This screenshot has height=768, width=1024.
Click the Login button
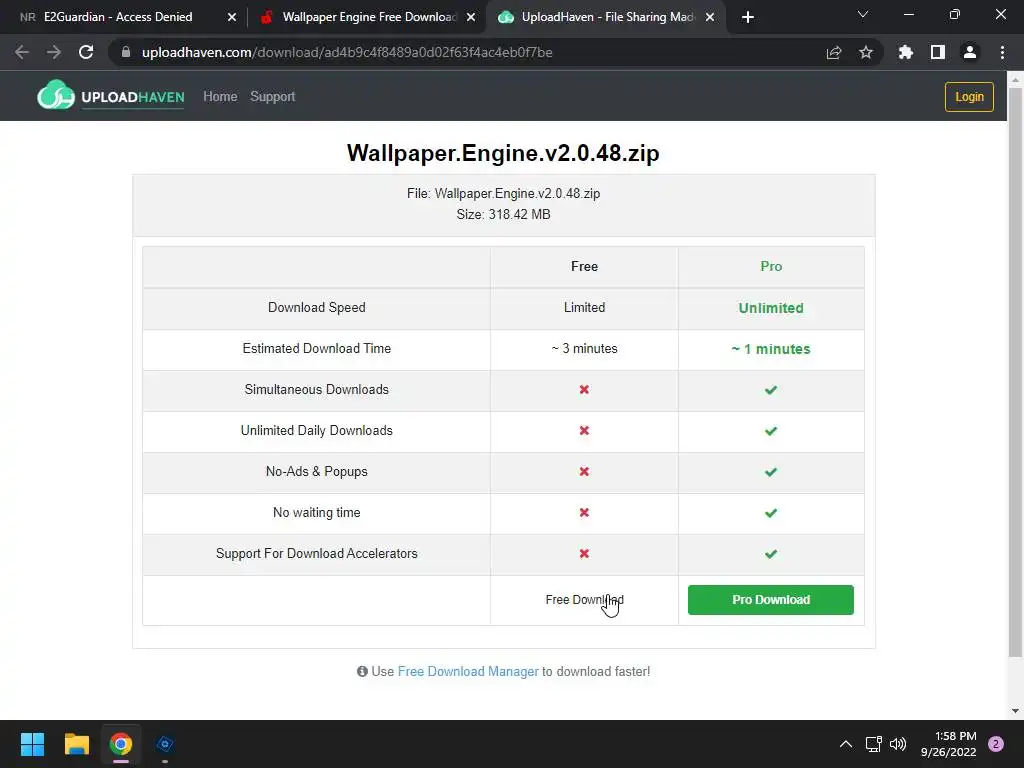(x=969, y=97)
